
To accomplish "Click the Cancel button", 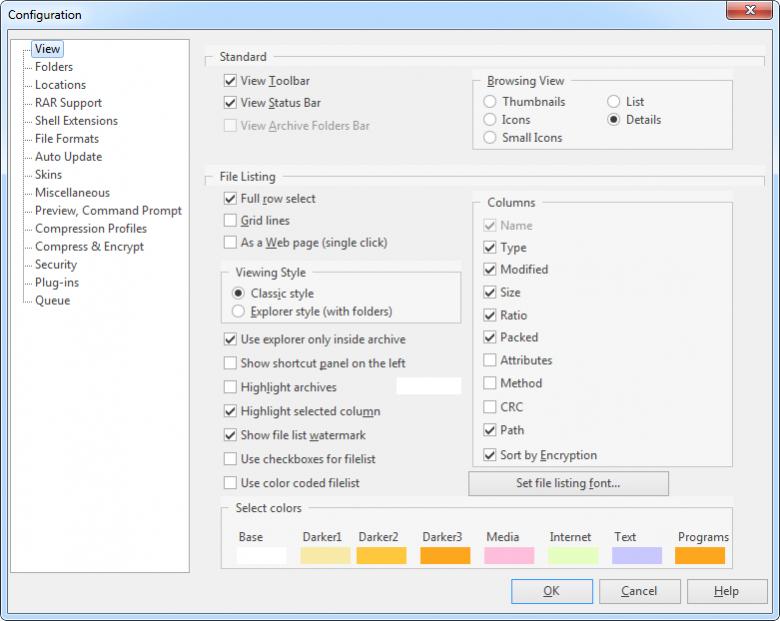I will coord(639,591).
